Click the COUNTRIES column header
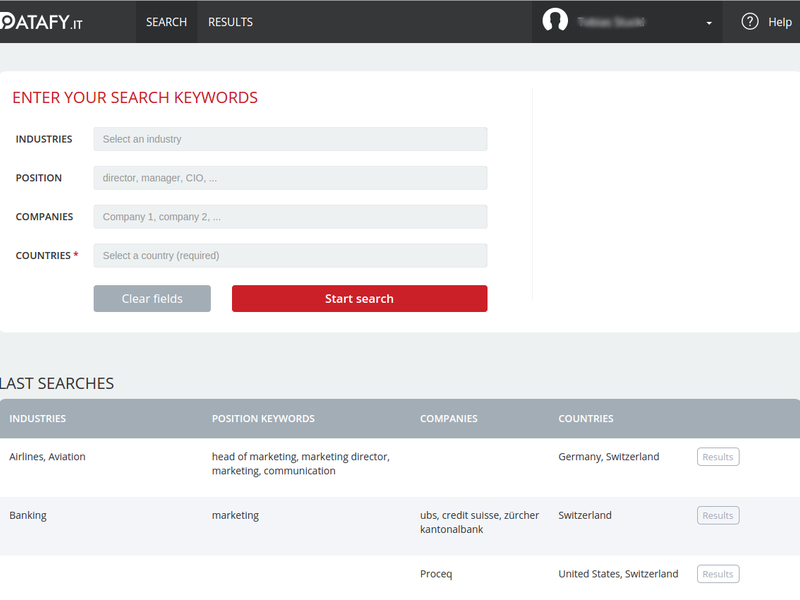The height and width of the screenshot is (600, 800). 586,418
